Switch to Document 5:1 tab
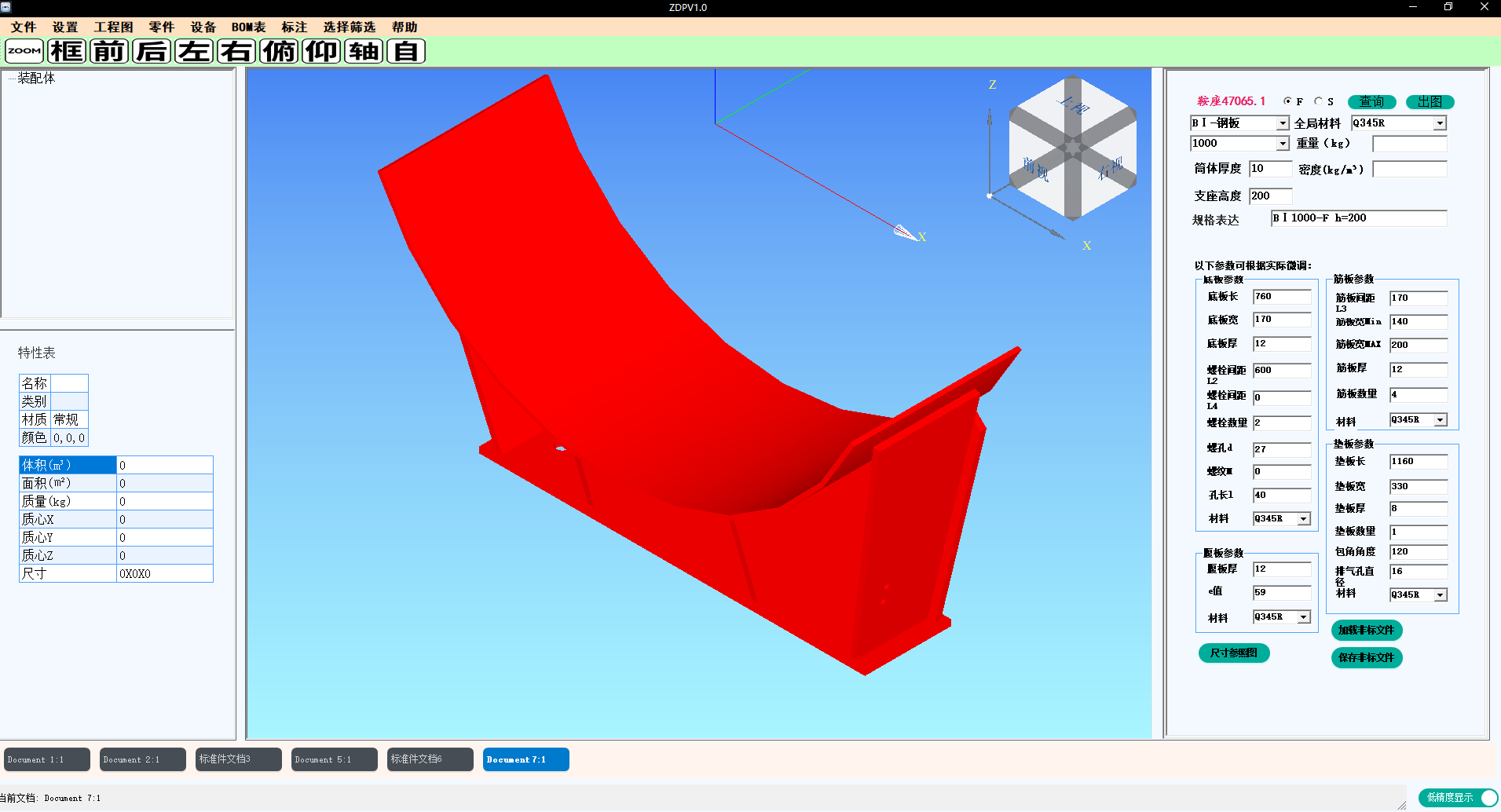This screenshot has height=812, width=1501. [x=334, y=759]
